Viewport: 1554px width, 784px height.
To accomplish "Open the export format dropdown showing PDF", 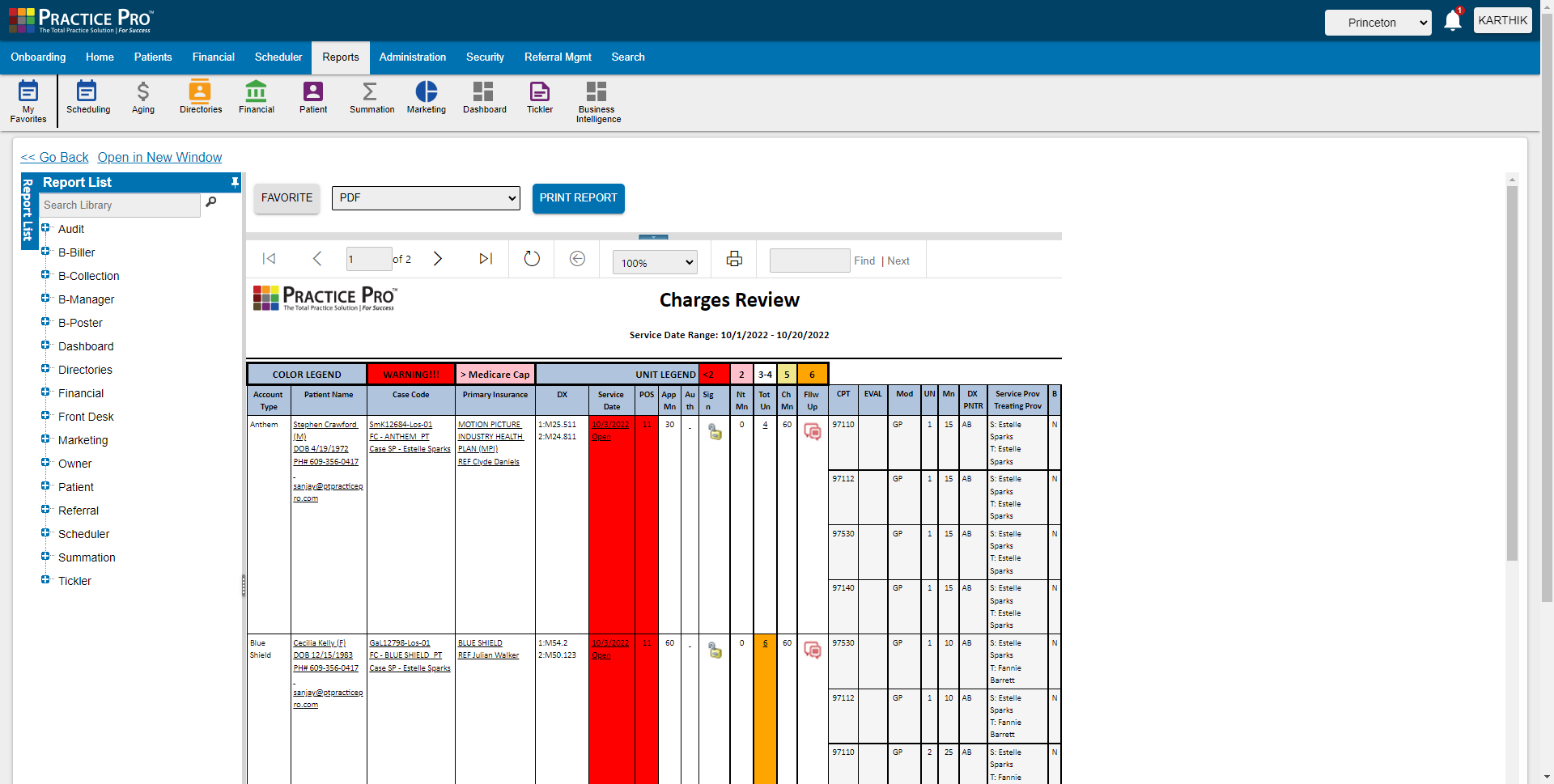I will point(425,197).
